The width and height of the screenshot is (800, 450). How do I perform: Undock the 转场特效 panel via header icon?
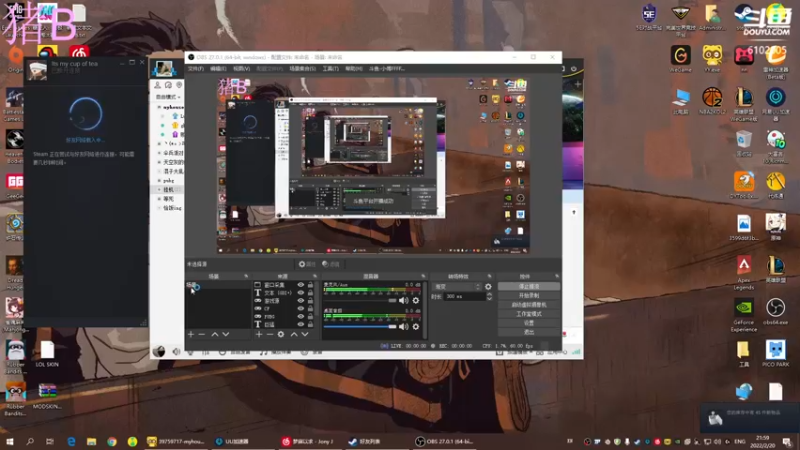pyautogui.click(x=489, y=276)
